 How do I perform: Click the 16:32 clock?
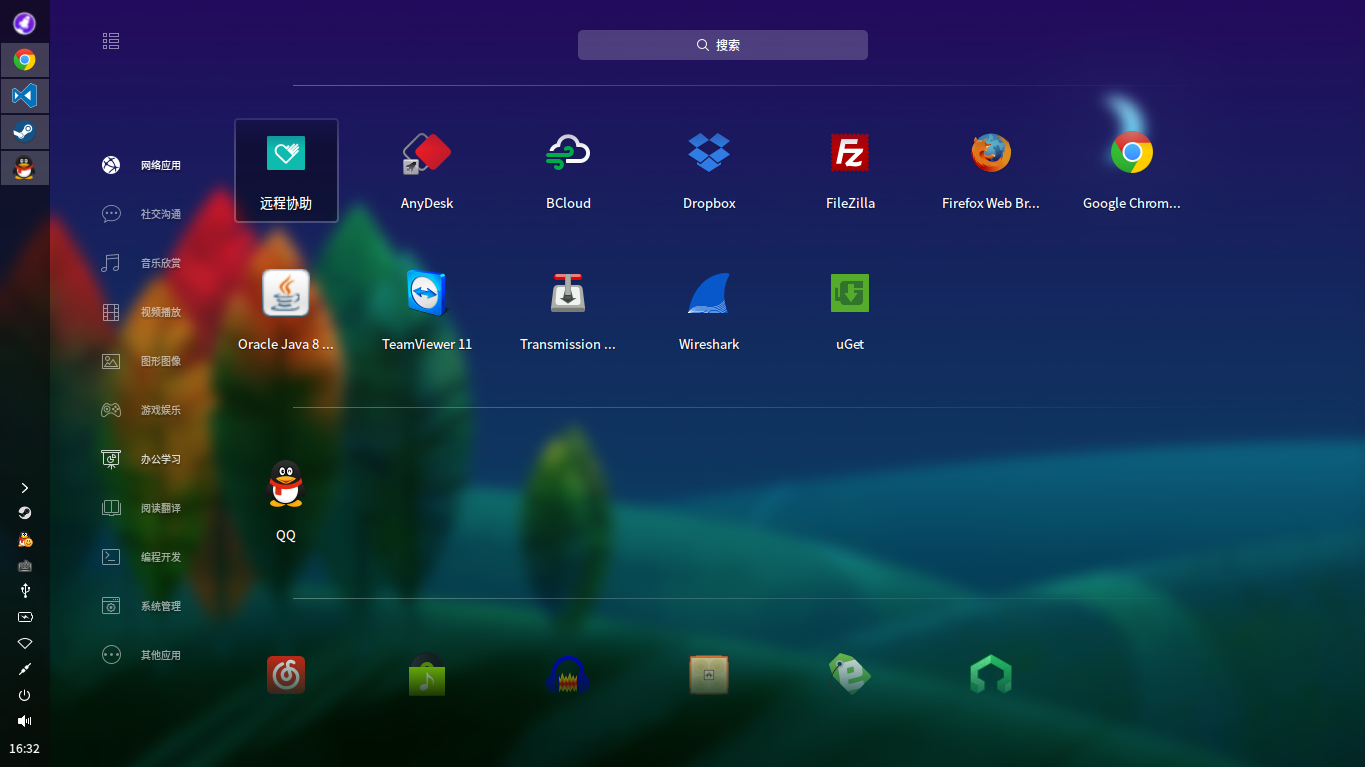pyautogui.click(x=25, y=748)
